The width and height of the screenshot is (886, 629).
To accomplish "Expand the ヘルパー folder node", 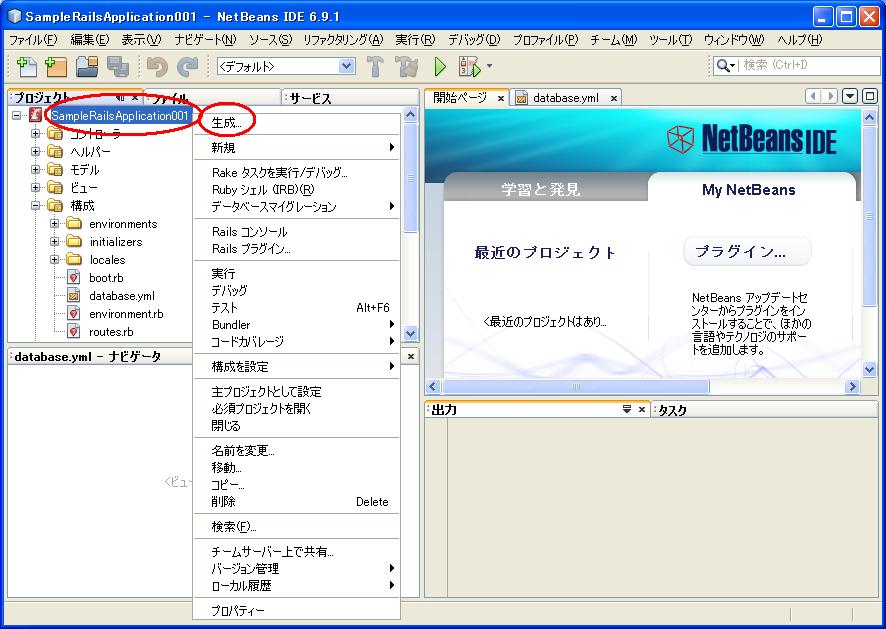I will pyautogui.click(x=35, y=151).
